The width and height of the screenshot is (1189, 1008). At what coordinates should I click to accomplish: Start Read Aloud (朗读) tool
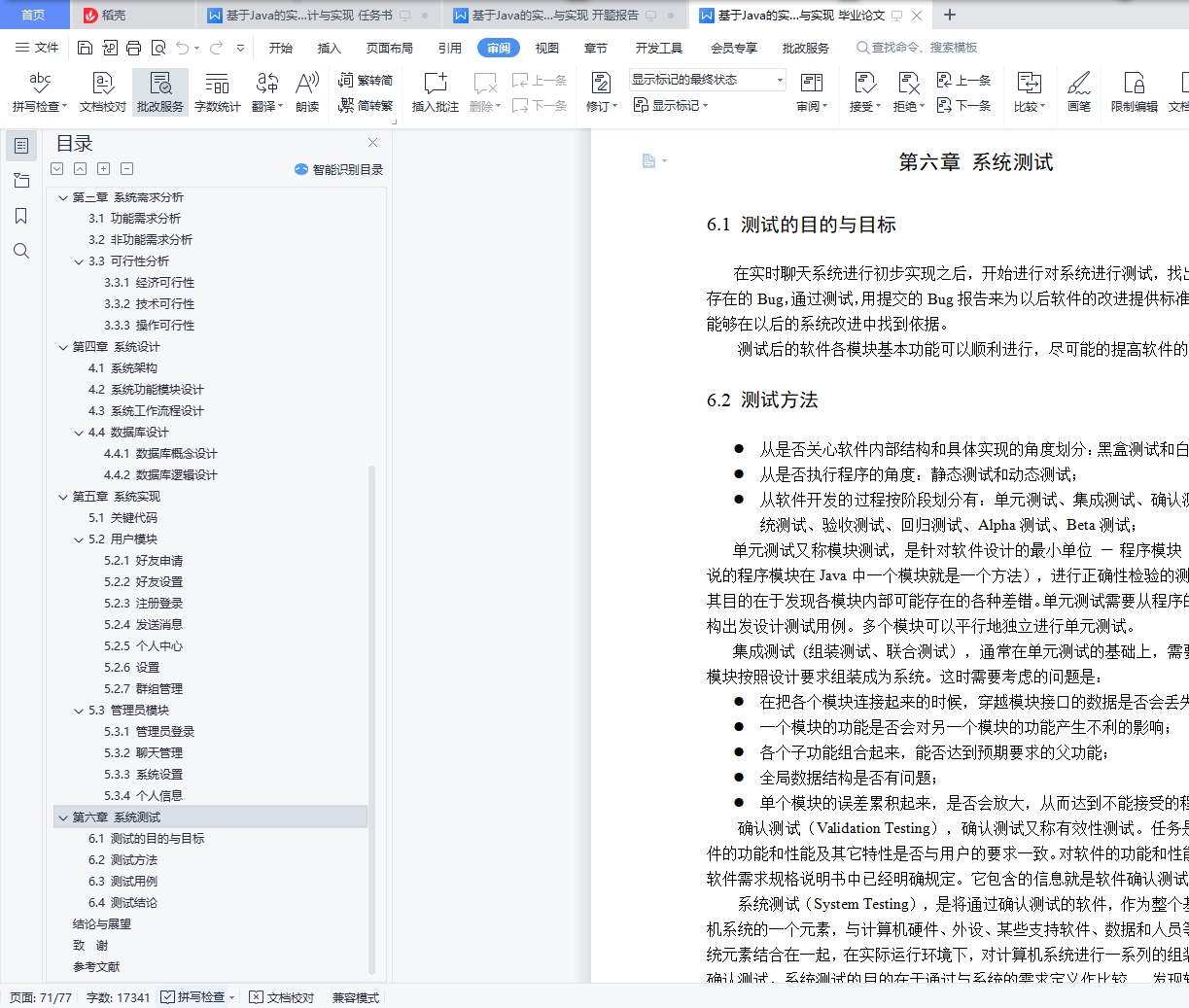pyautogui.click(x=307, y=92)
